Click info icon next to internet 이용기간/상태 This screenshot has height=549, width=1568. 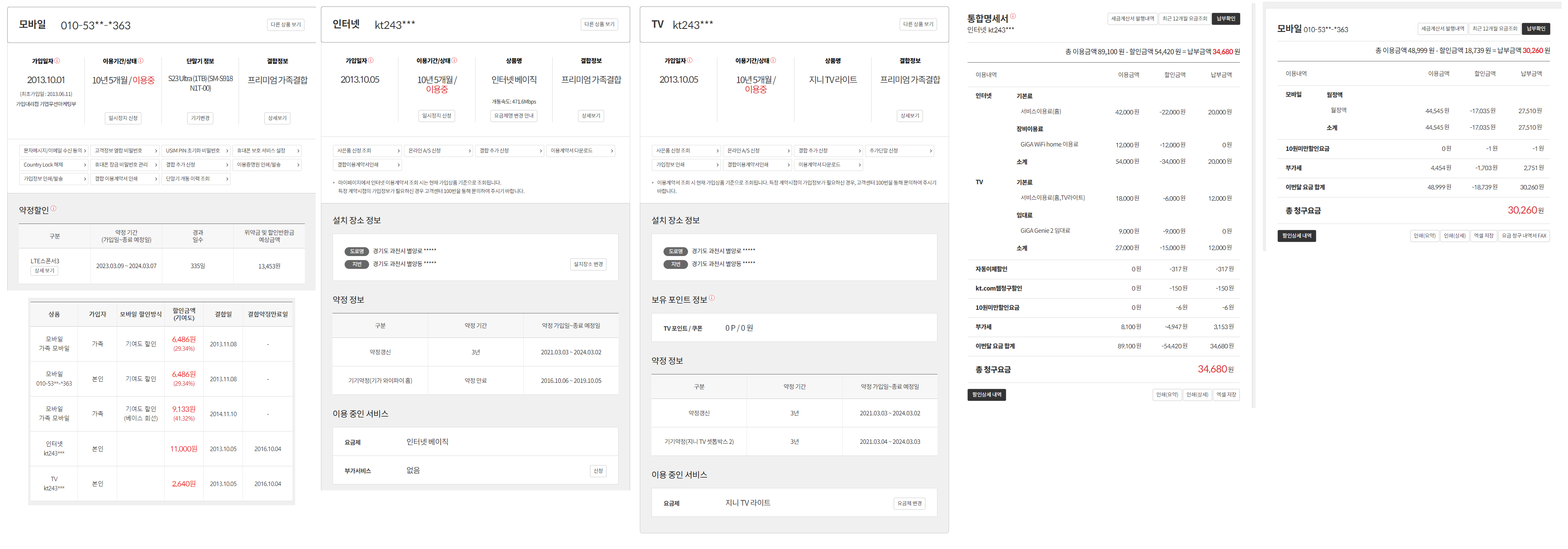[x=455, y=60]
